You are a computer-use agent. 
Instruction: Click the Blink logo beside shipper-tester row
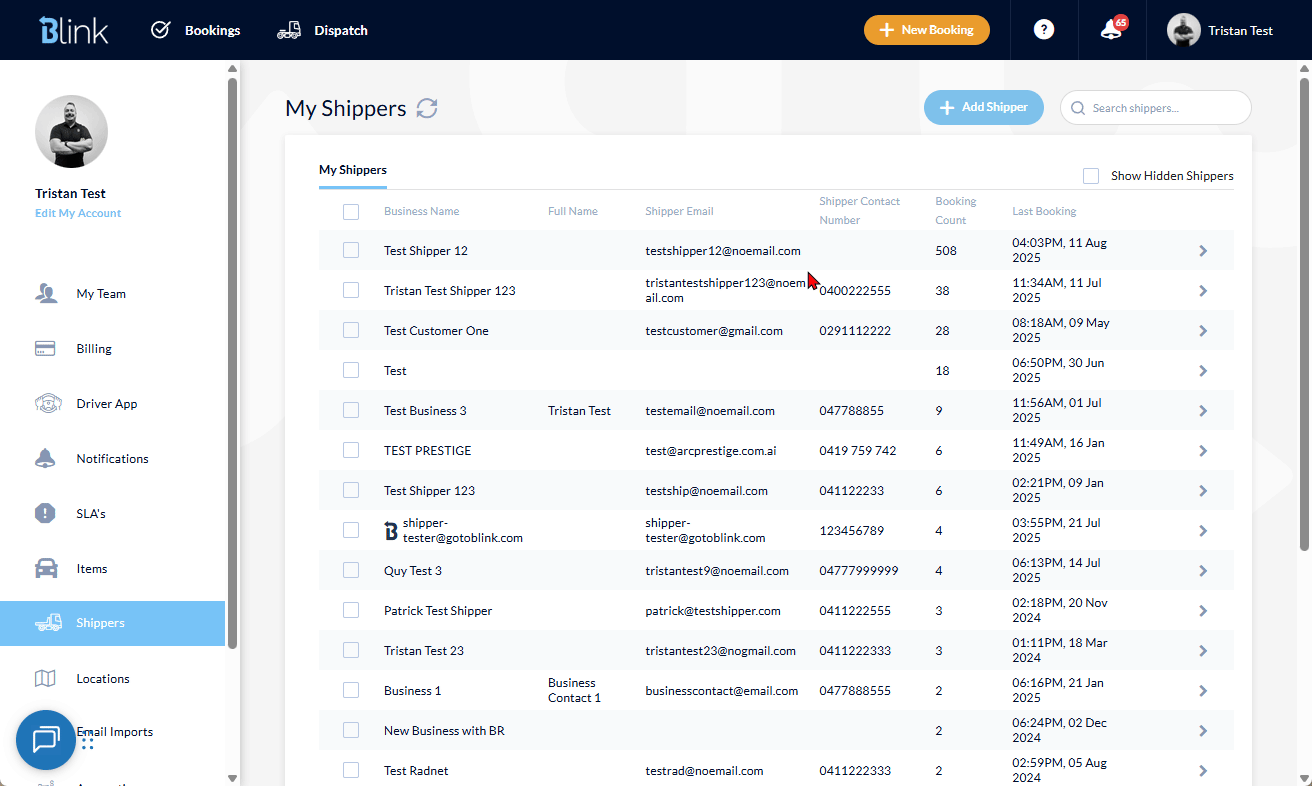(x=391, y=531)
